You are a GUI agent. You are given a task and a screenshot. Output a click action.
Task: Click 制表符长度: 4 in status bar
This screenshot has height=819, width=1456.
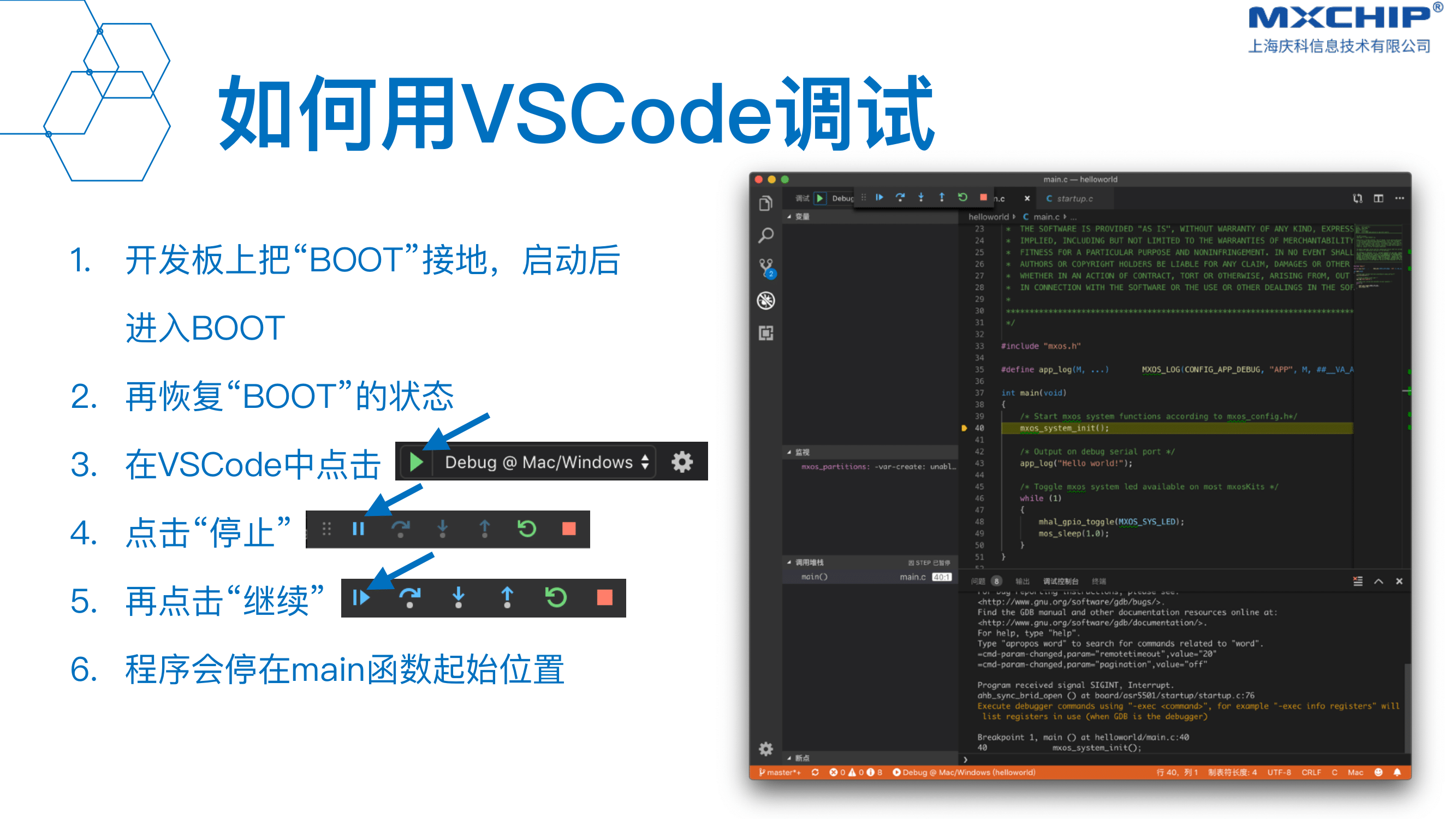coord(1232,772)
